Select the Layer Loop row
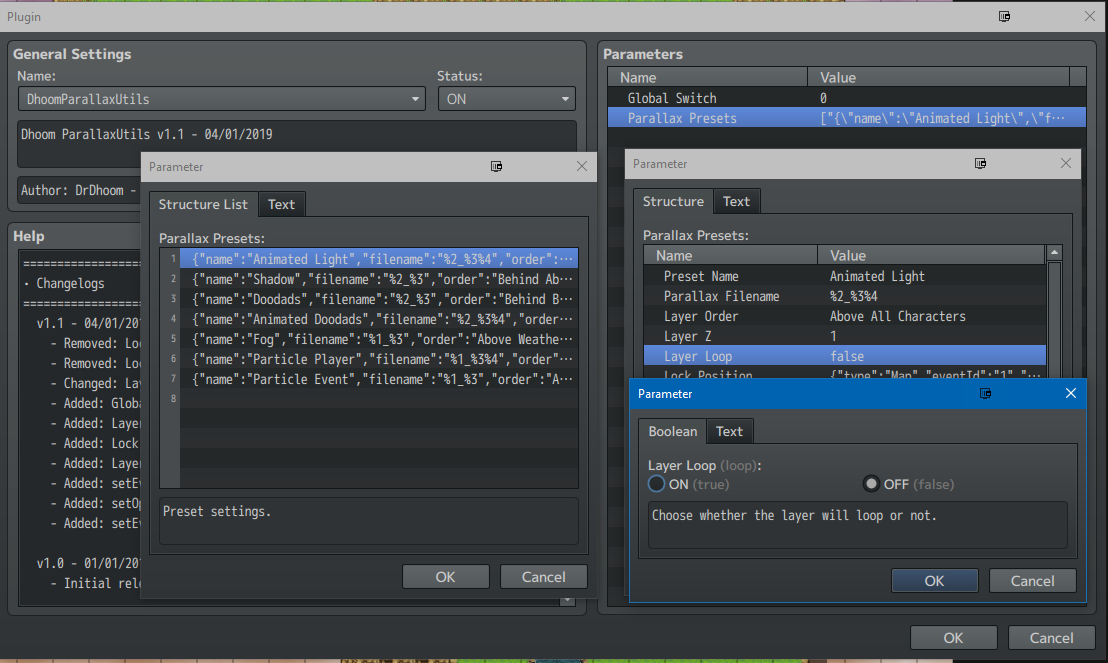The width and height of the screenshot is (1108, 663). (844, 356)
